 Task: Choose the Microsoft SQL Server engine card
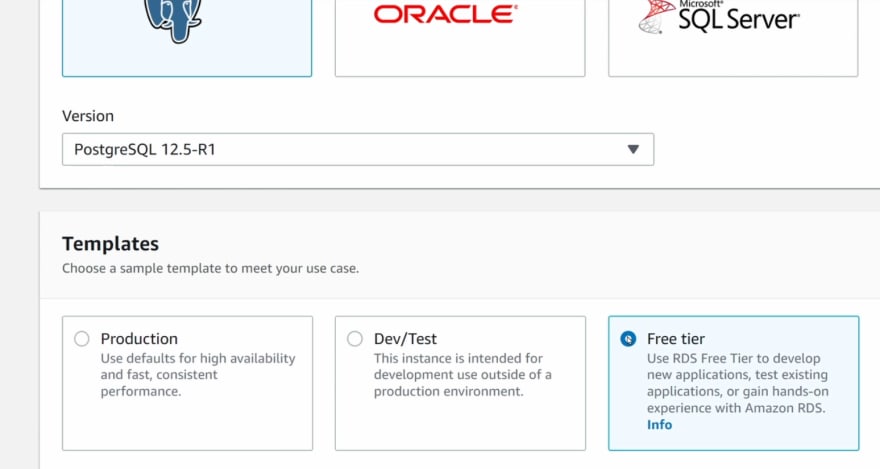(x=733, y=37)
